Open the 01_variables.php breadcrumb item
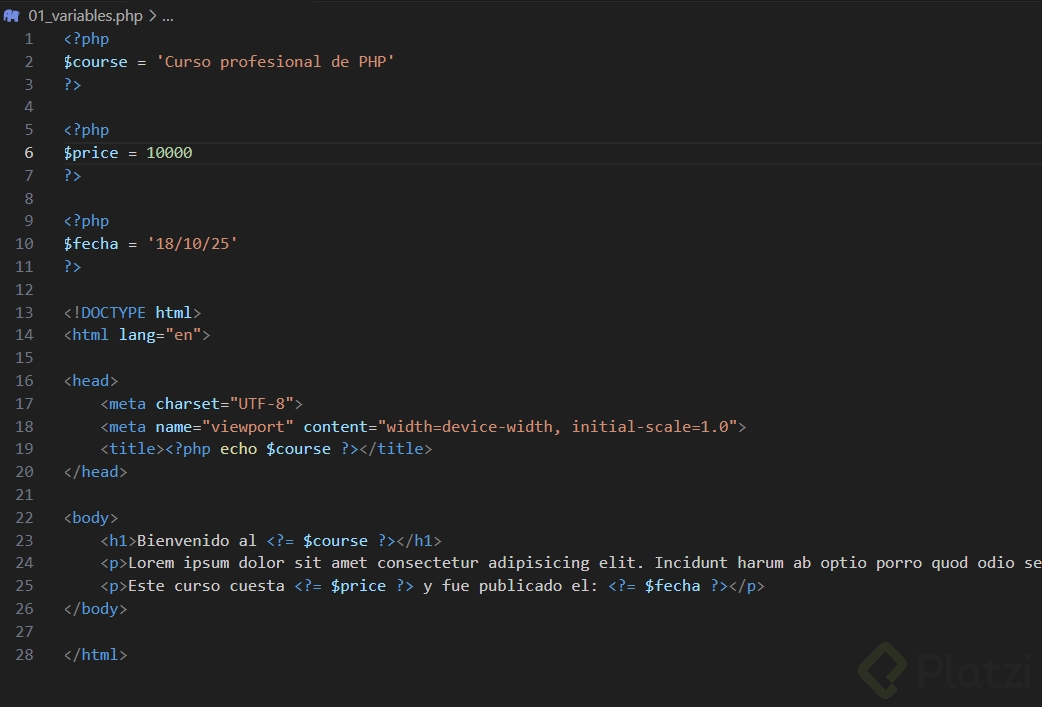 [x=85, y=16]
